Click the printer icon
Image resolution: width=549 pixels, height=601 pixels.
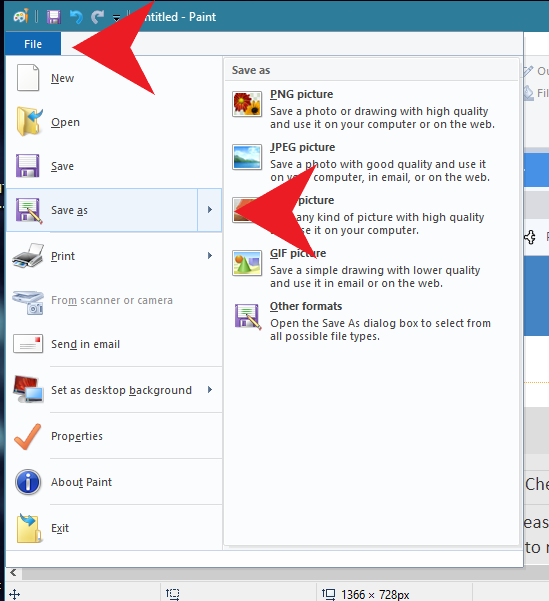click(x=28, y=256)
